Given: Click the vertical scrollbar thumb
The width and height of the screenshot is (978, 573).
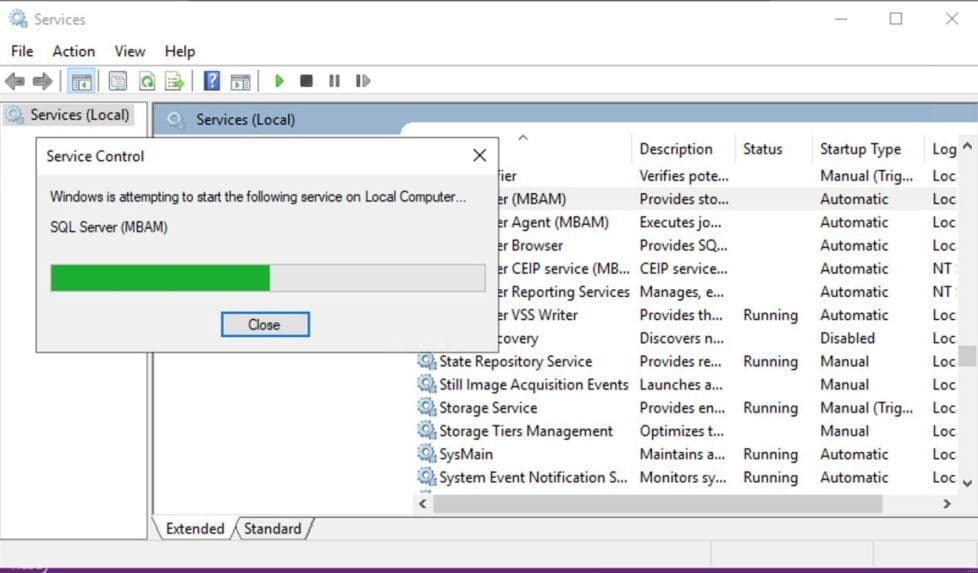Looking at the screenshot, I should [967, 356].
